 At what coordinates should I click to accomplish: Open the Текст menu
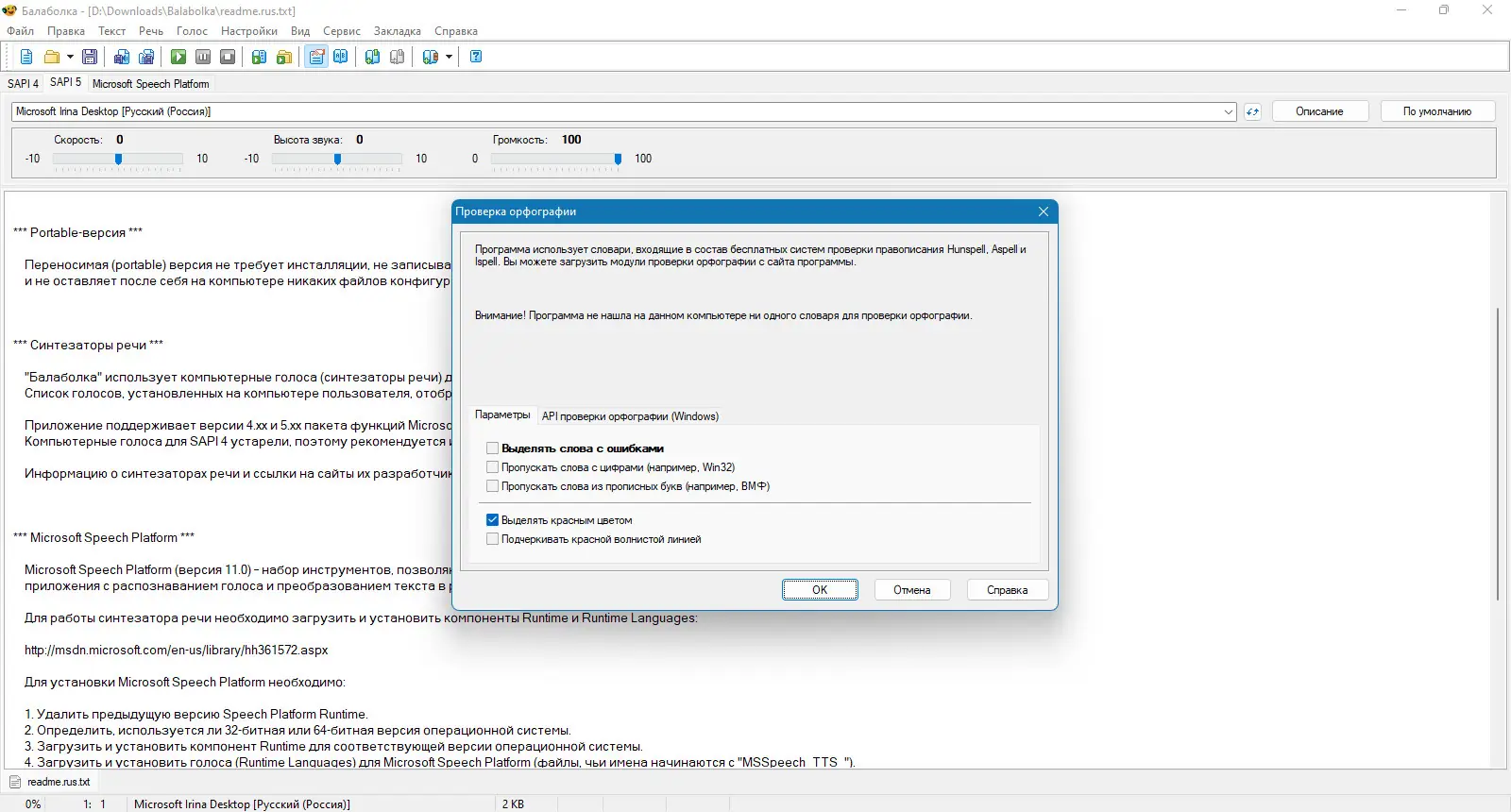click(x=111, y=31)
